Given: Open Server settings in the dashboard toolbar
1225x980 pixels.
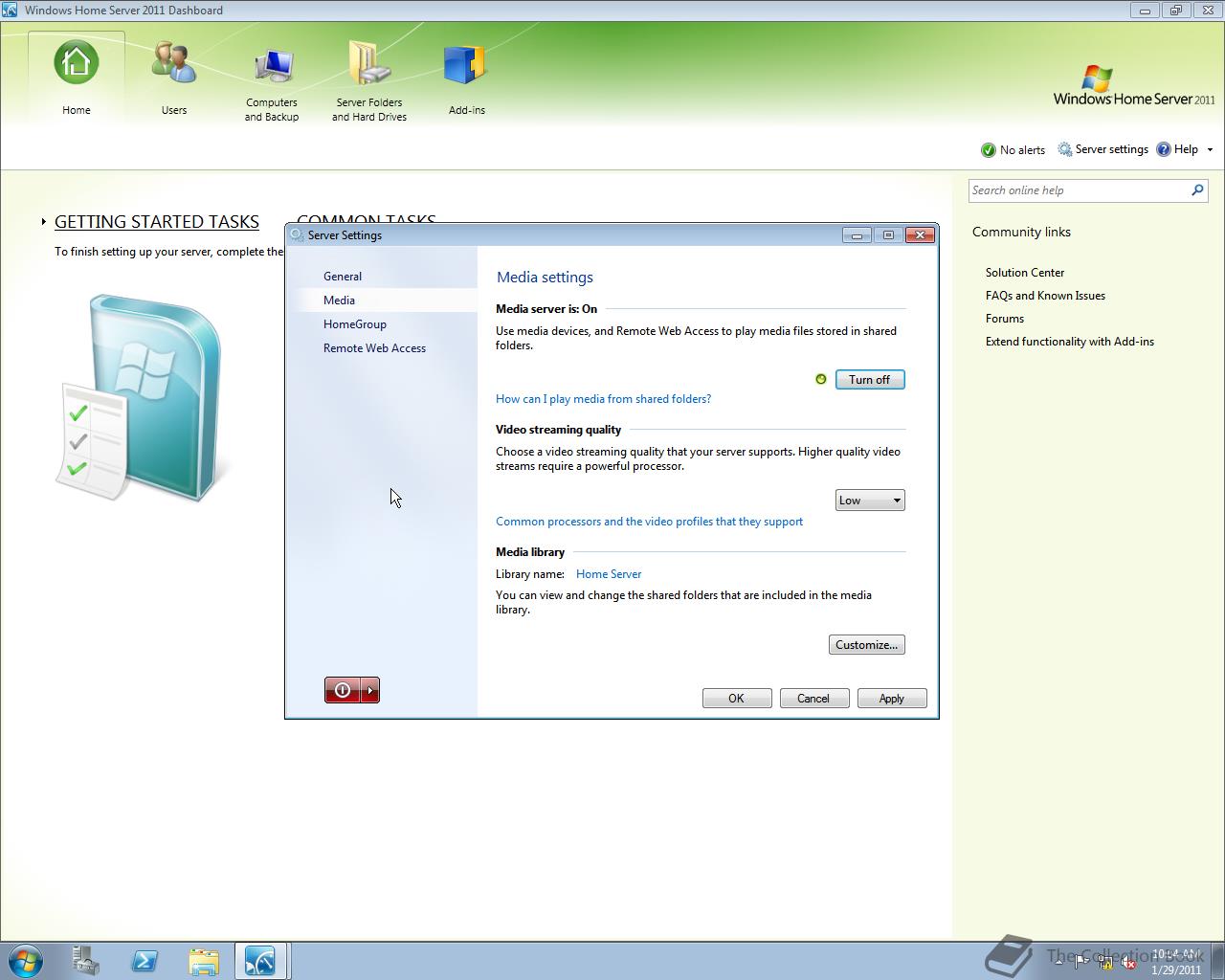Looking at the screenshot, I should (x=1102, y=149).
